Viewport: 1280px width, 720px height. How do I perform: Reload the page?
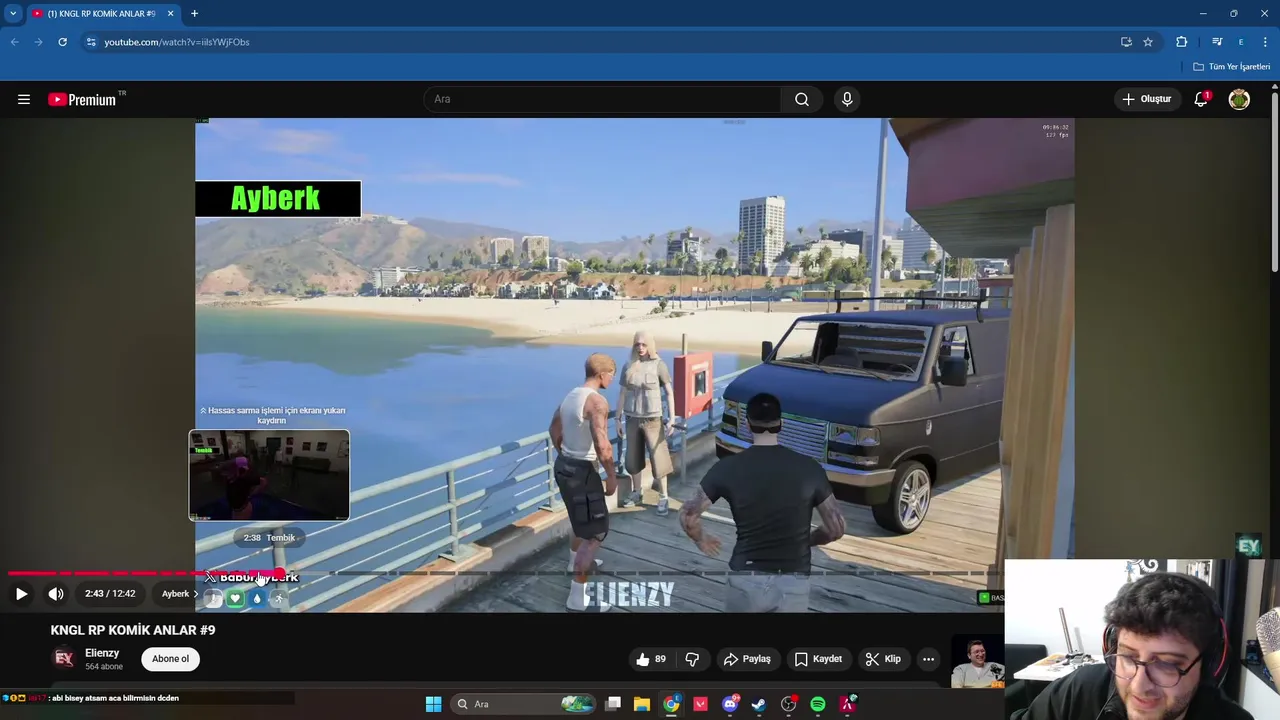tap(62, 42)
